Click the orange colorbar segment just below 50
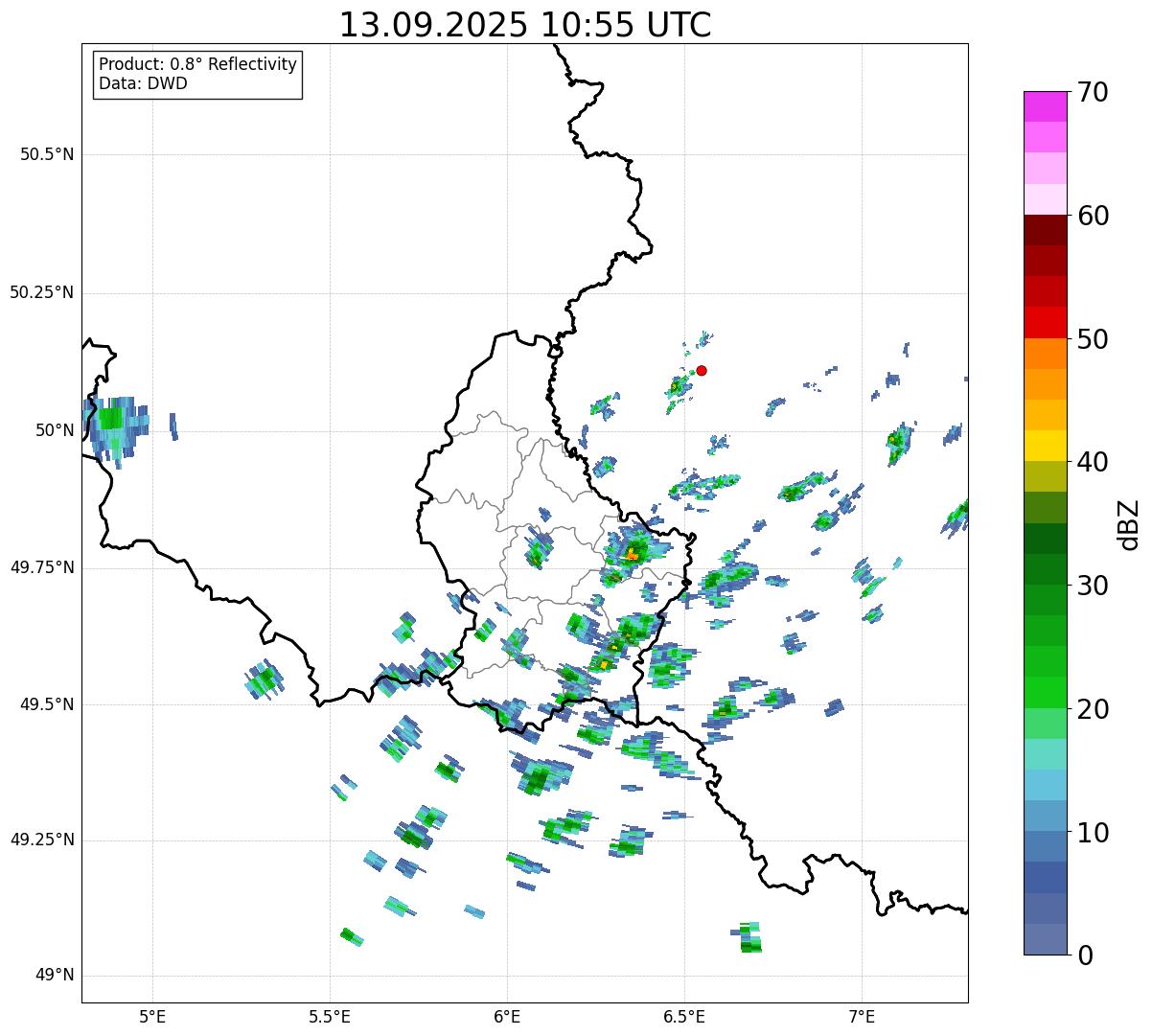The height and width of the screenshot is (1036, 1152). point(1045,354)
